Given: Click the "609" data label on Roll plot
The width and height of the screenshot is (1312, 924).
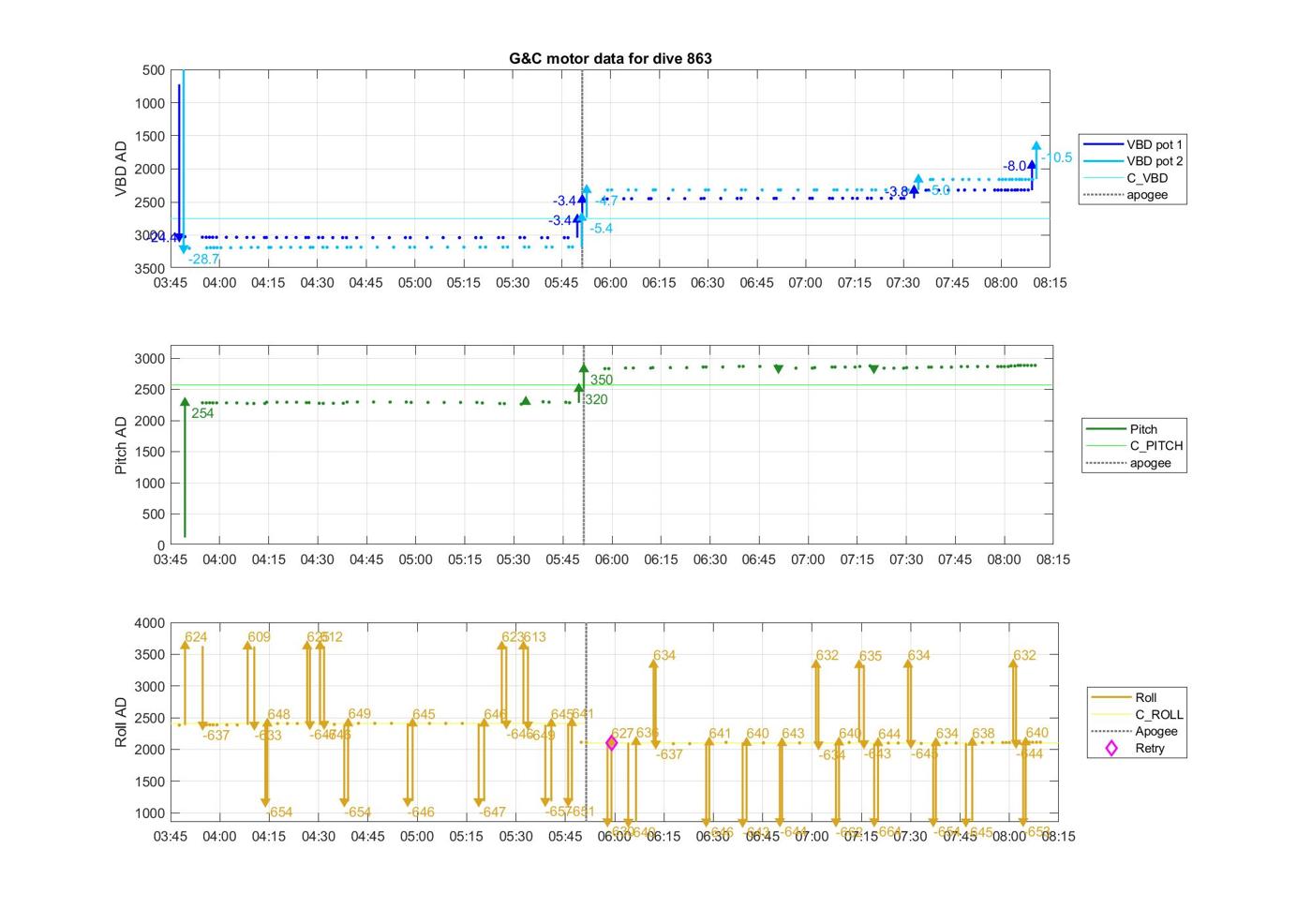Looking at the screenshot, I should pyautogui.click(x=259, y=637).
